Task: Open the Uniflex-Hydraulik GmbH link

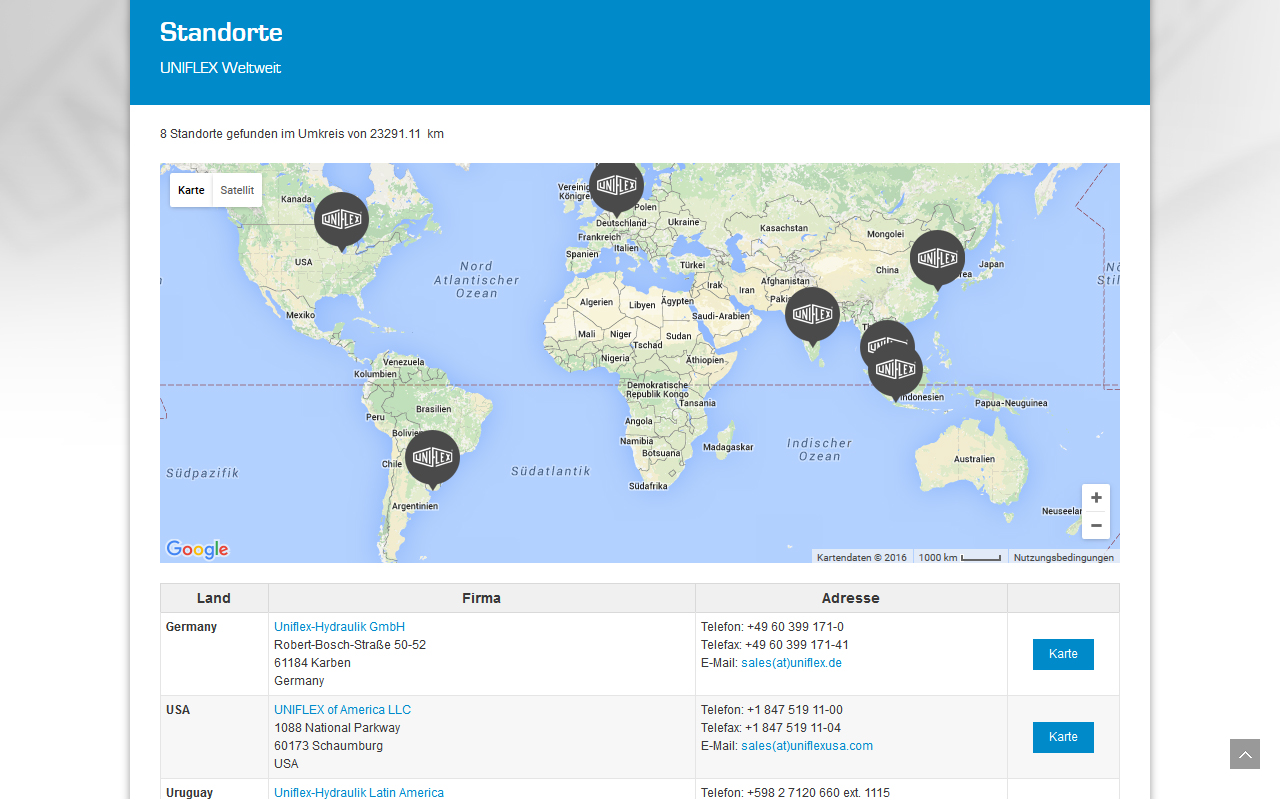Action: [339, 627]
